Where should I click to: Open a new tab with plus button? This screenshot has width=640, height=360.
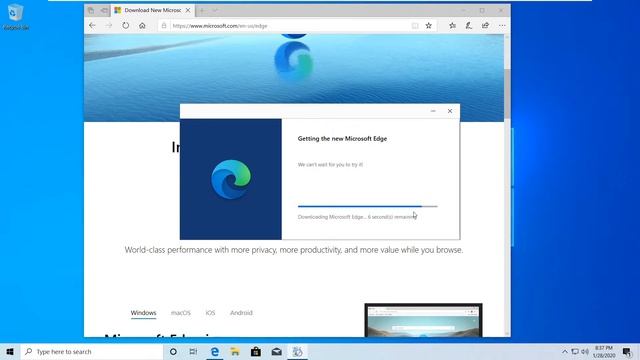coord(202,10)
